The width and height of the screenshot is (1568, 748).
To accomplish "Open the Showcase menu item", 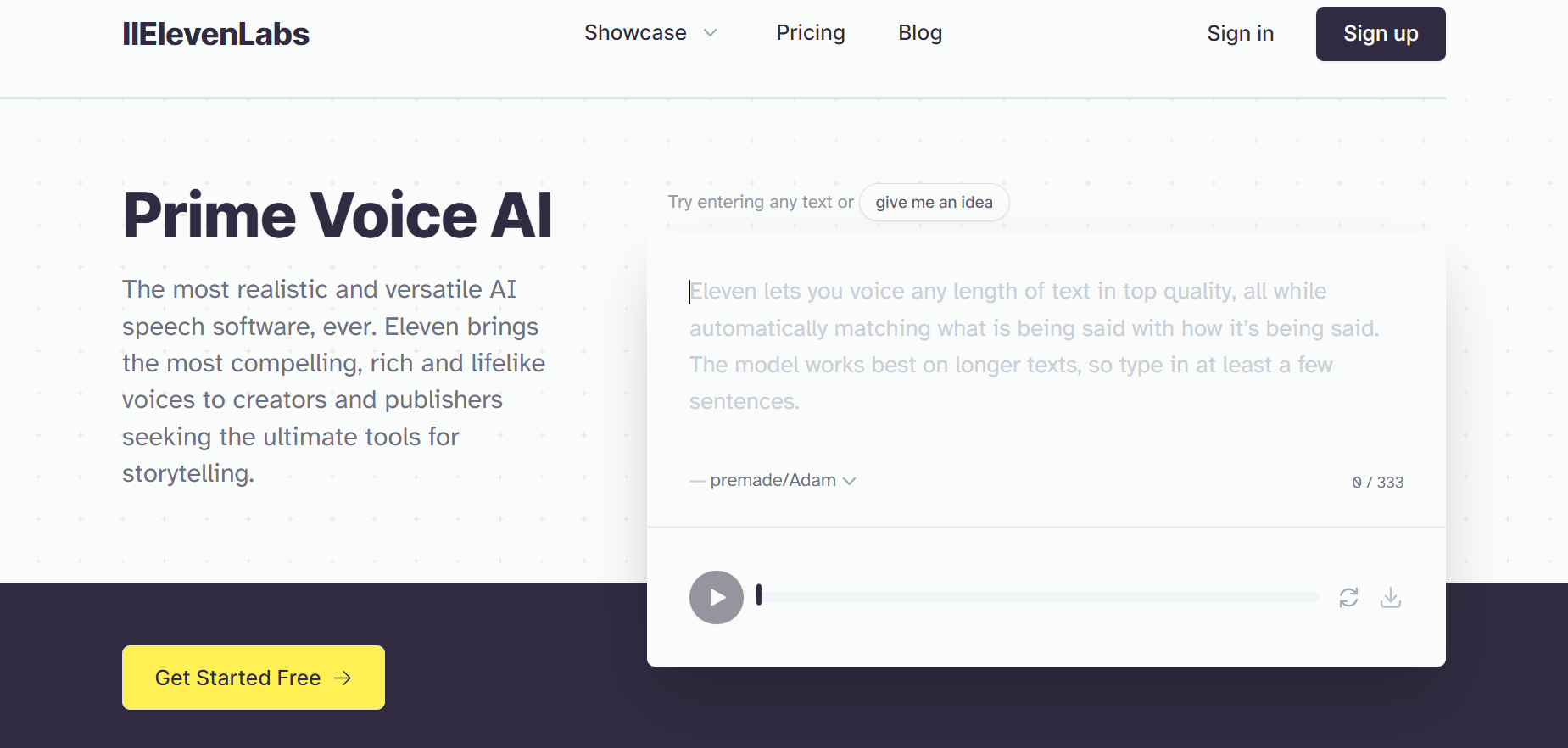I will tap(635, 33).
